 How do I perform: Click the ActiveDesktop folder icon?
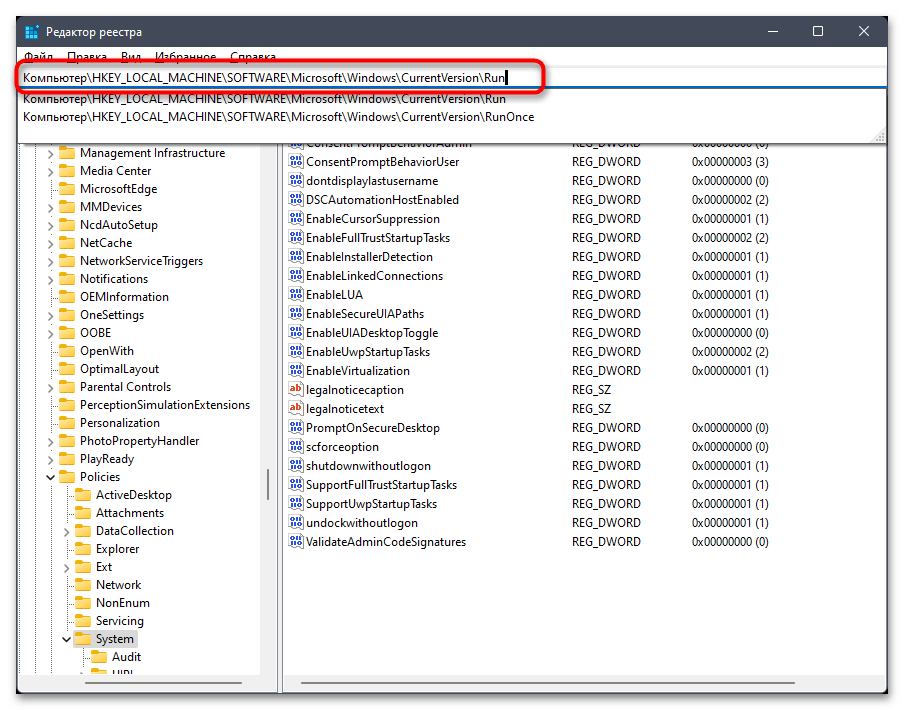click(84, 495)
